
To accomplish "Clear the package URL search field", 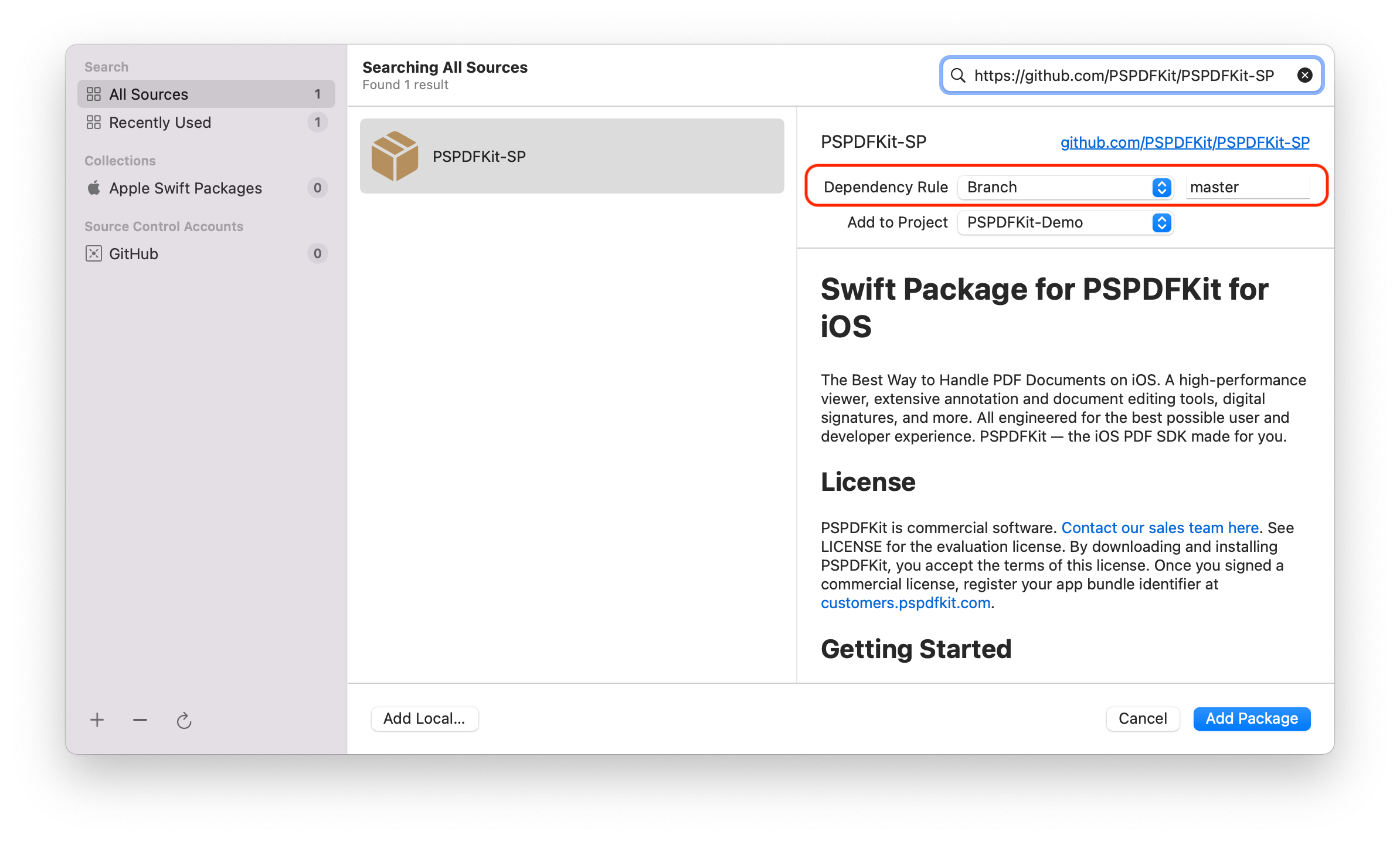I will [1304, 75].
